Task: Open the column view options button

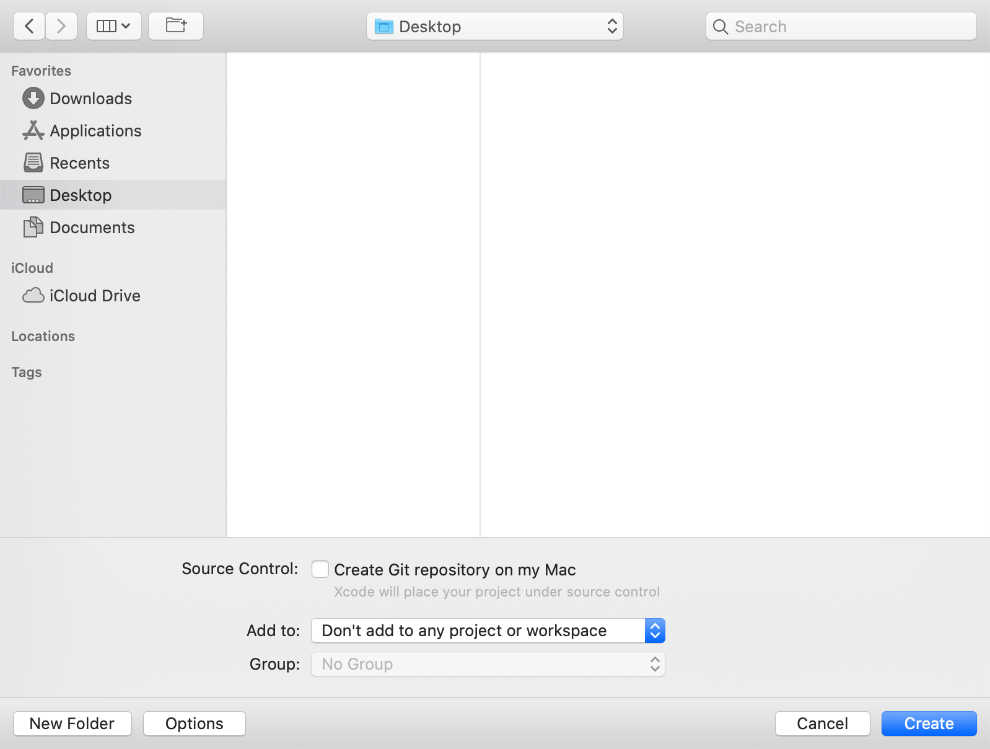Action: click(x=114, y=26)
